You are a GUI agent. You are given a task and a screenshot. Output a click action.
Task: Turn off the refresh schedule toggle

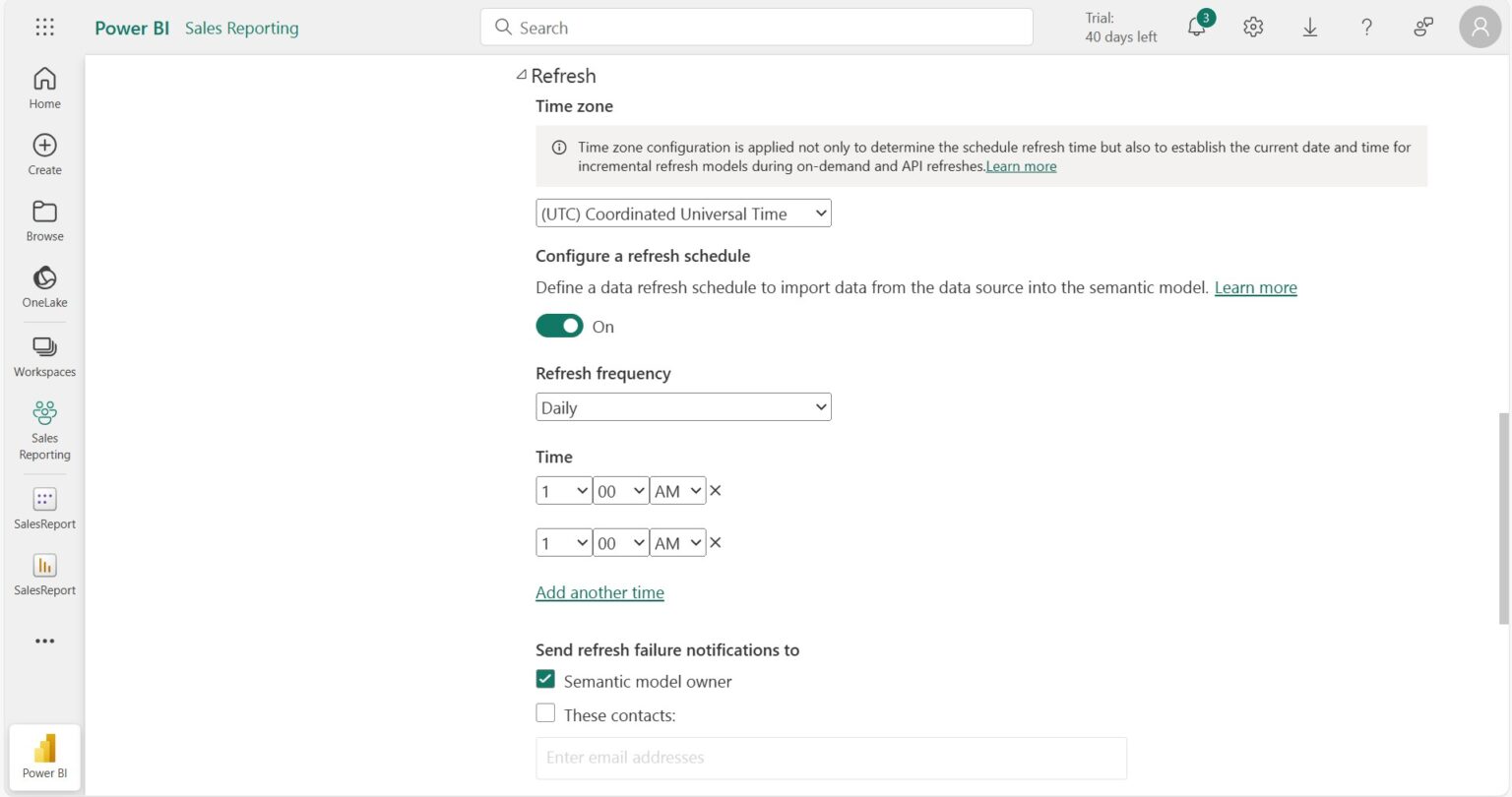(559, 325)
